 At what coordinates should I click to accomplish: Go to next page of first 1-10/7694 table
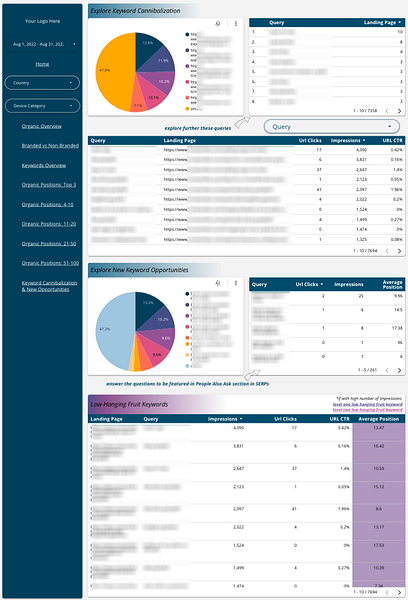tap(399, 251)
